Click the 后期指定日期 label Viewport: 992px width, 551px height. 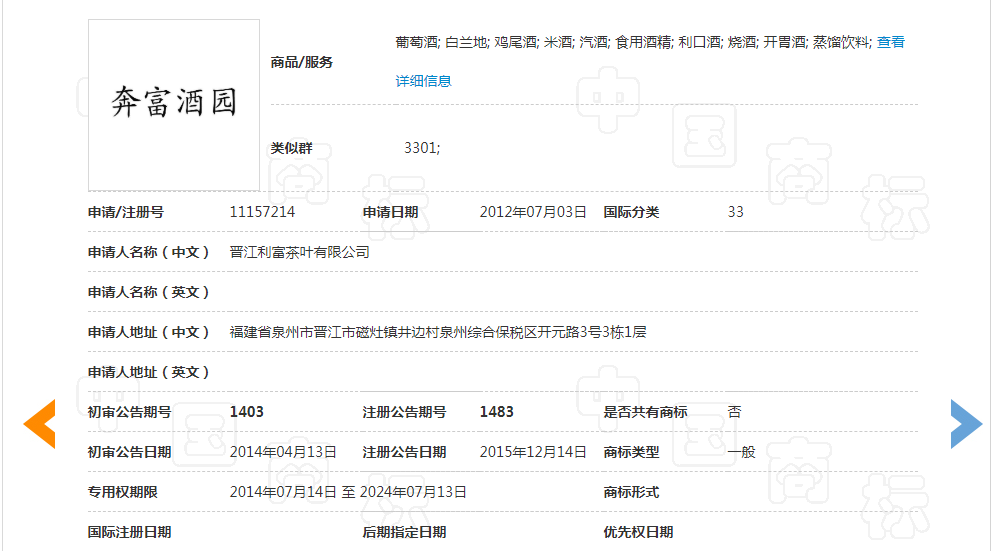coord(404,532)
